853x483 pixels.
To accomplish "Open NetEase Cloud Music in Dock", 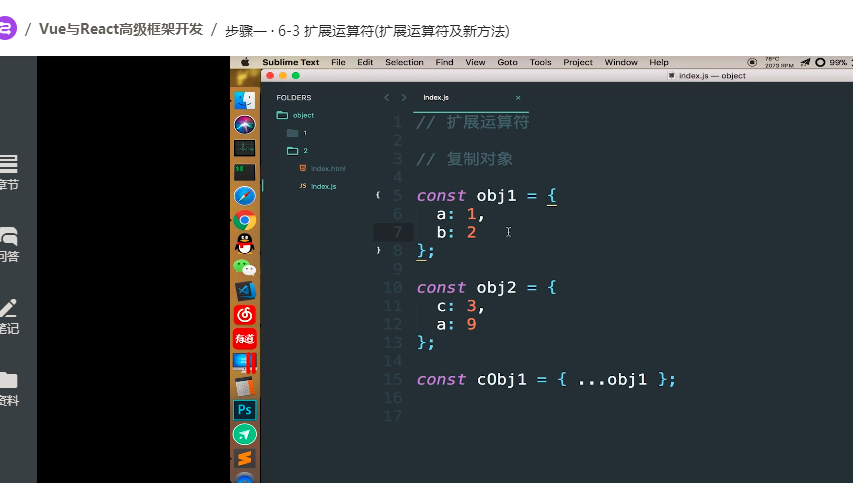I will (x=245, y=314).
